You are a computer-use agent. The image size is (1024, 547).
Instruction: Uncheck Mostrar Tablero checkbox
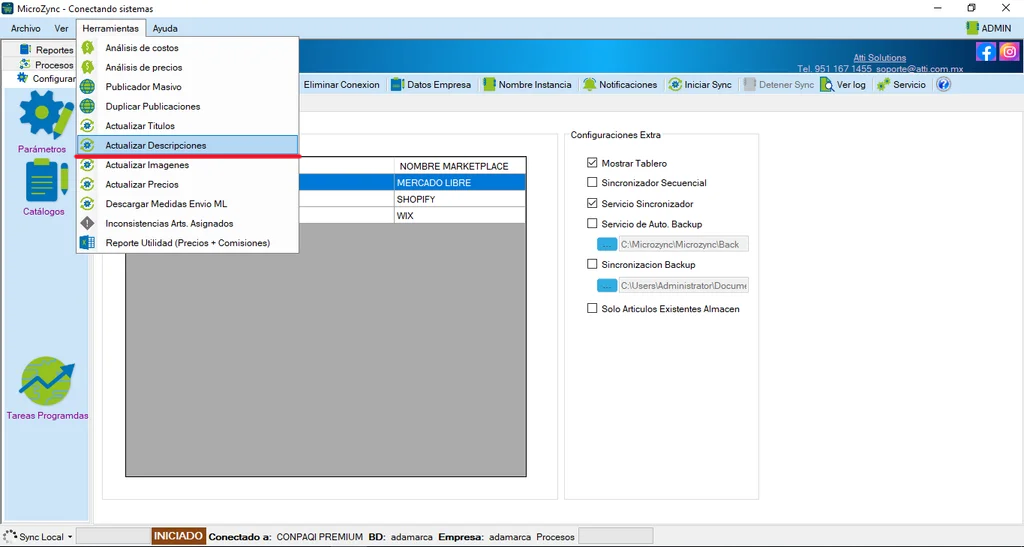pyautogui.click(x=592, y=163)
